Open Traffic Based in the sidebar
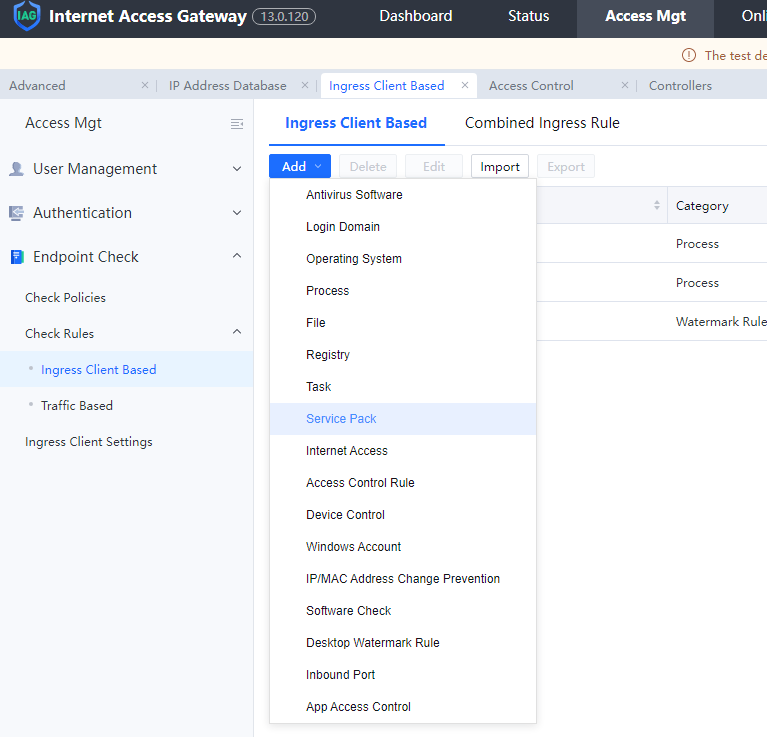The width and height of the screenshot is (767, 737). coord(76,406)
